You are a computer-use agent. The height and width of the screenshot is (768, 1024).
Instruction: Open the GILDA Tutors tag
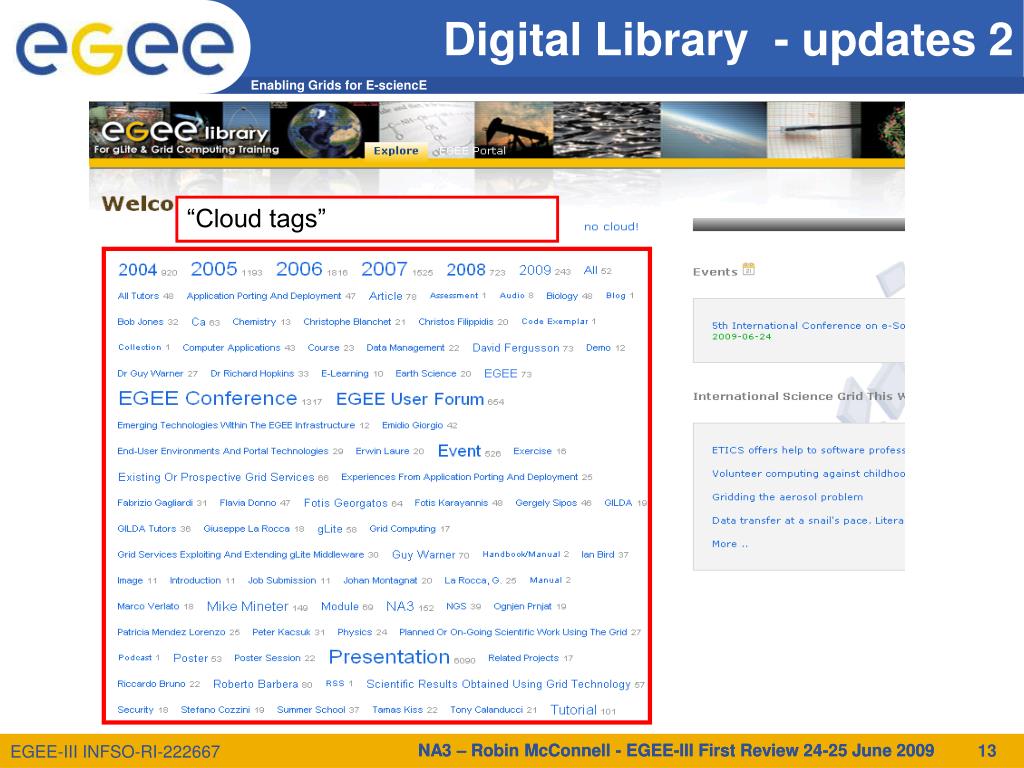(x=146, y=529)
